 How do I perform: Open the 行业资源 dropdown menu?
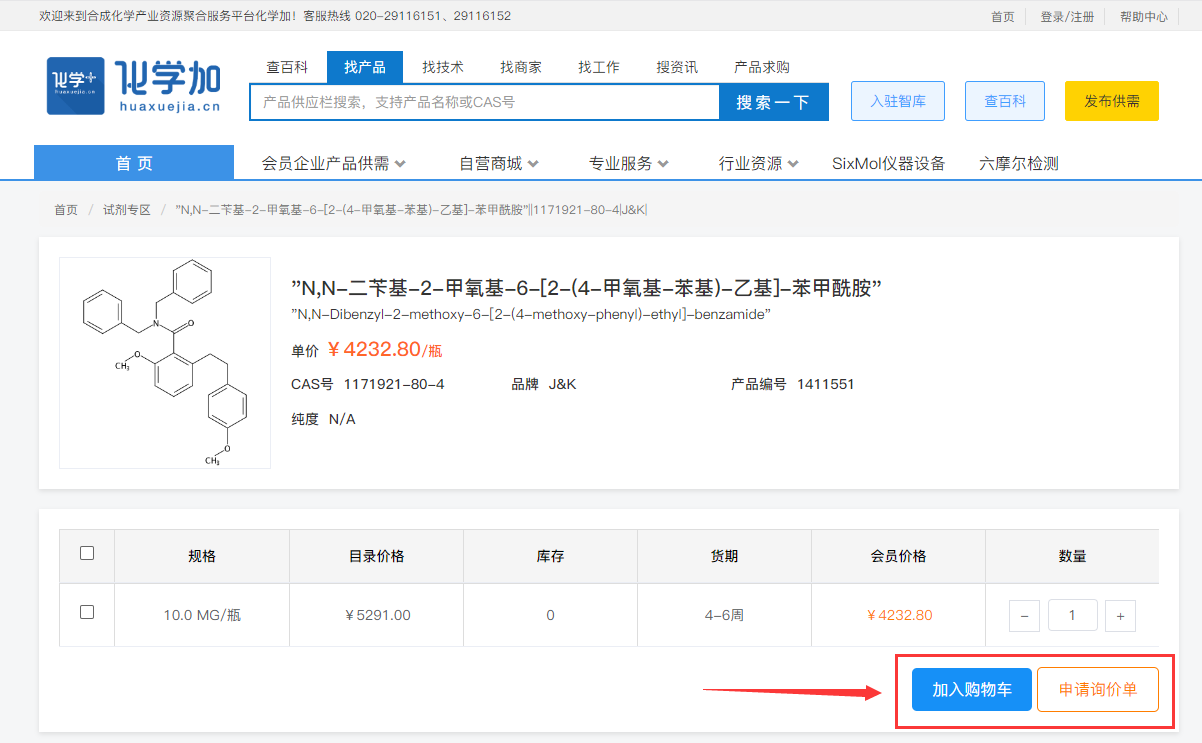[758, 163]
